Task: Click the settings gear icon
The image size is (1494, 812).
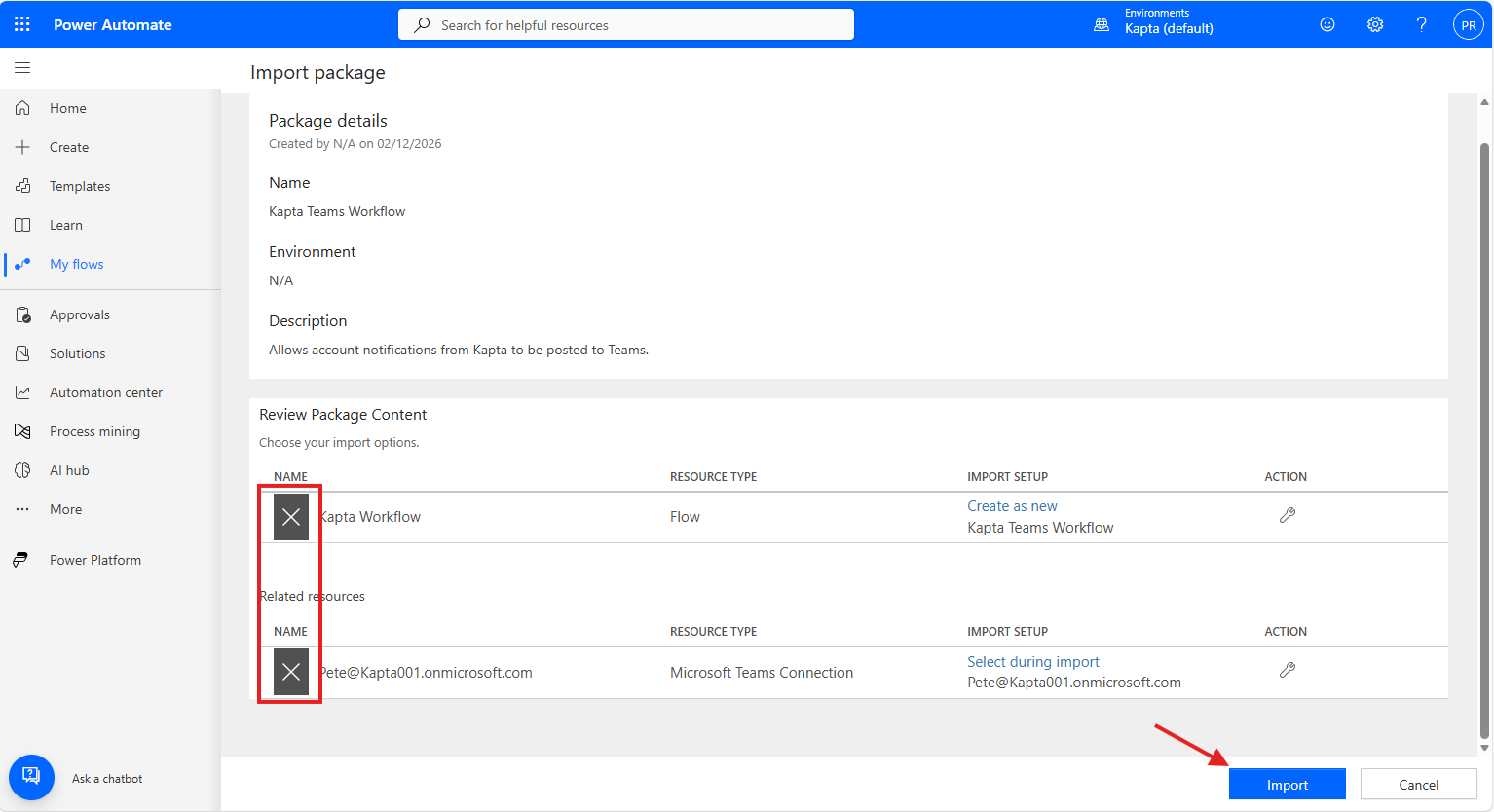Action: tap(1374, 24)
